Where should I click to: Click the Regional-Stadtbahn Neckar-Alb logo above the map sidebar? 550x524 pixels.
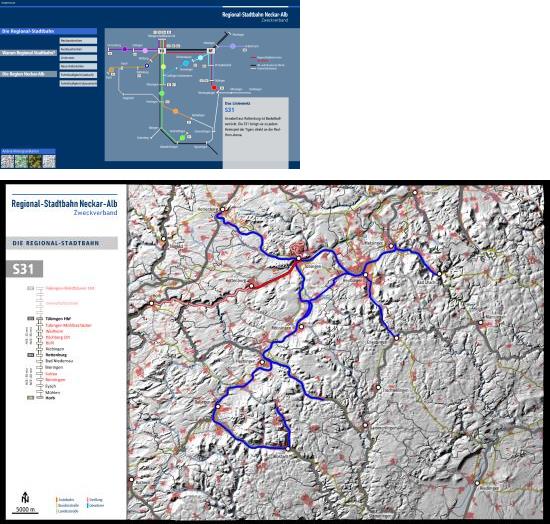click(65, 207)
